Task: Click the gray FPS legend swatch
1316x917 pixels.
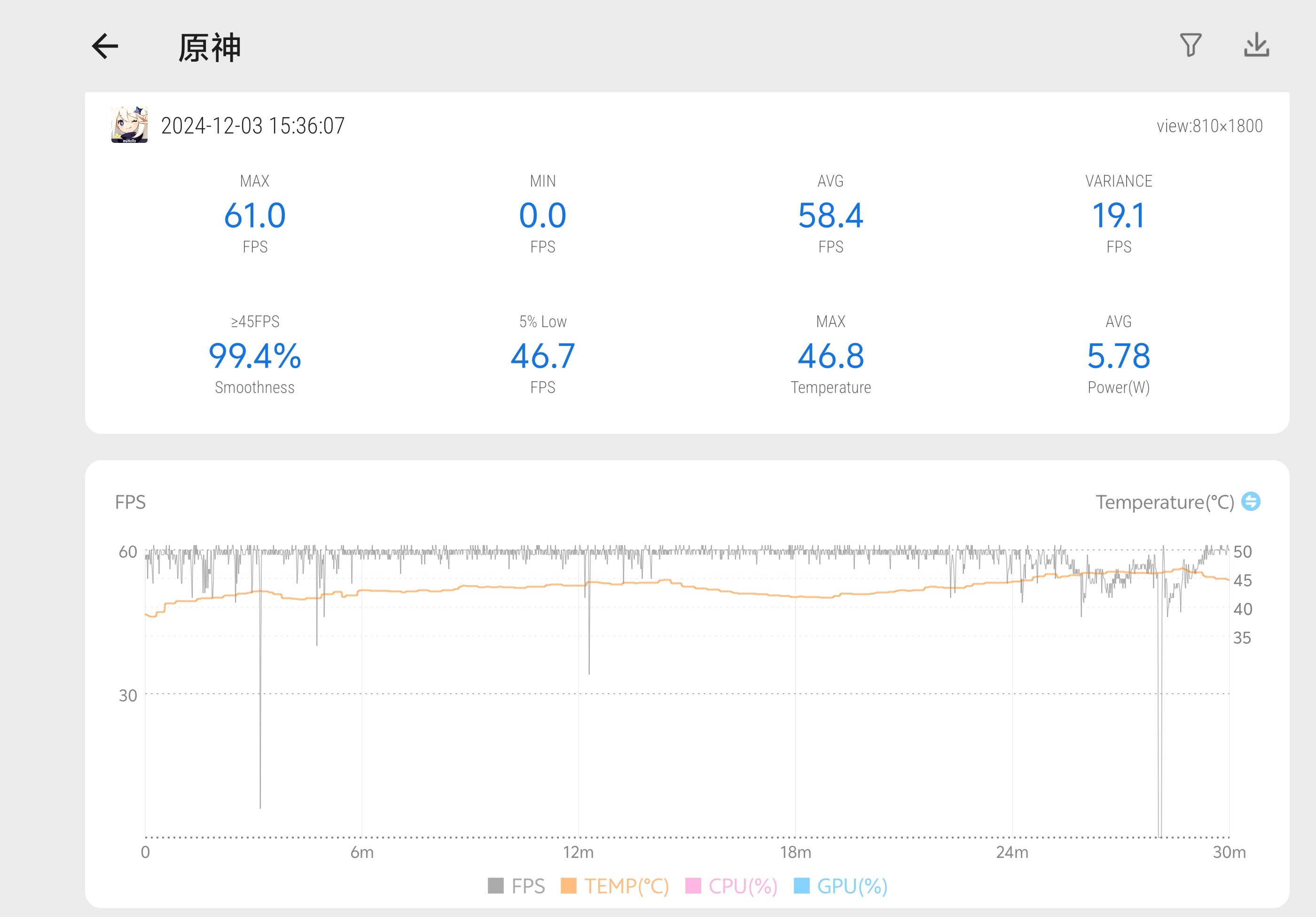Action: 495,886
